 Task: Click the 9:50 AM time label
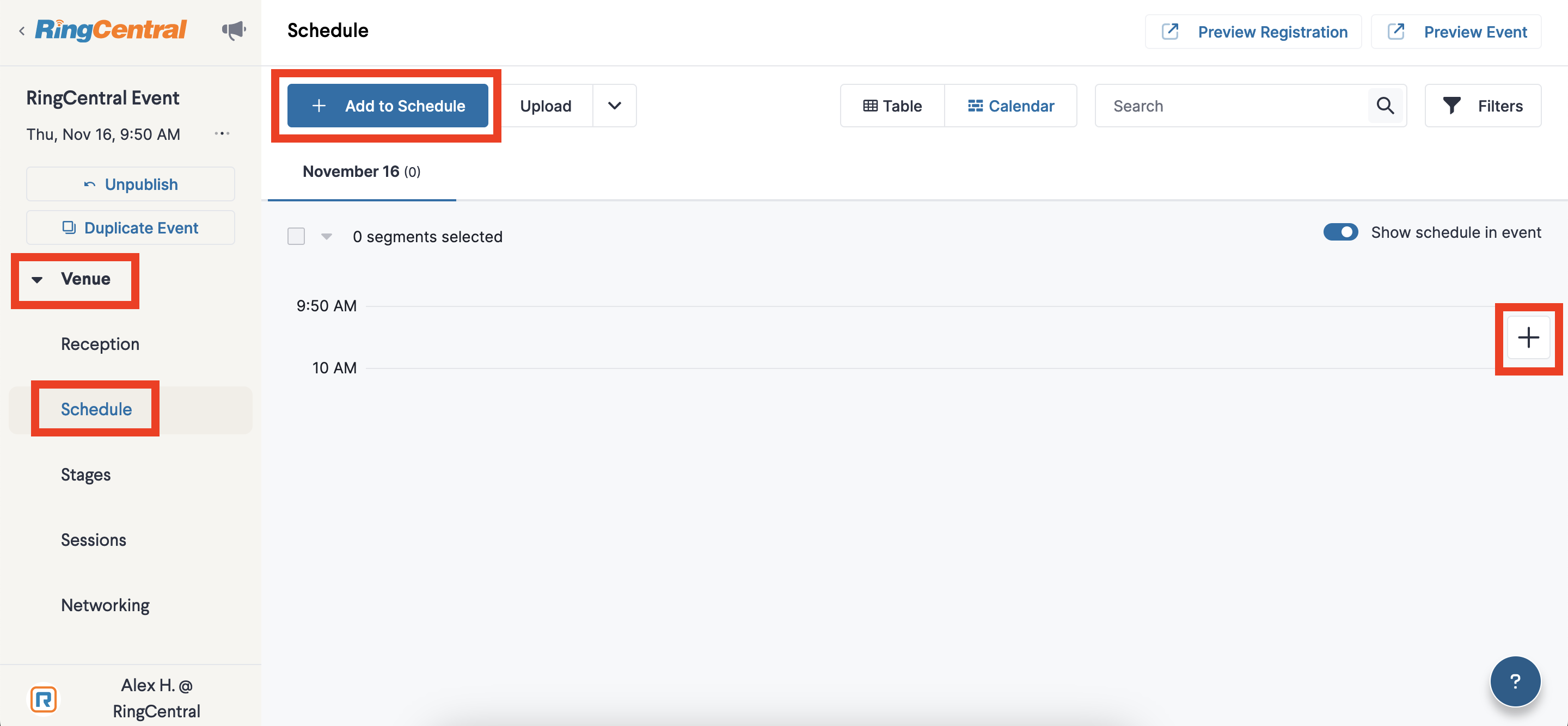click(326, 305)
